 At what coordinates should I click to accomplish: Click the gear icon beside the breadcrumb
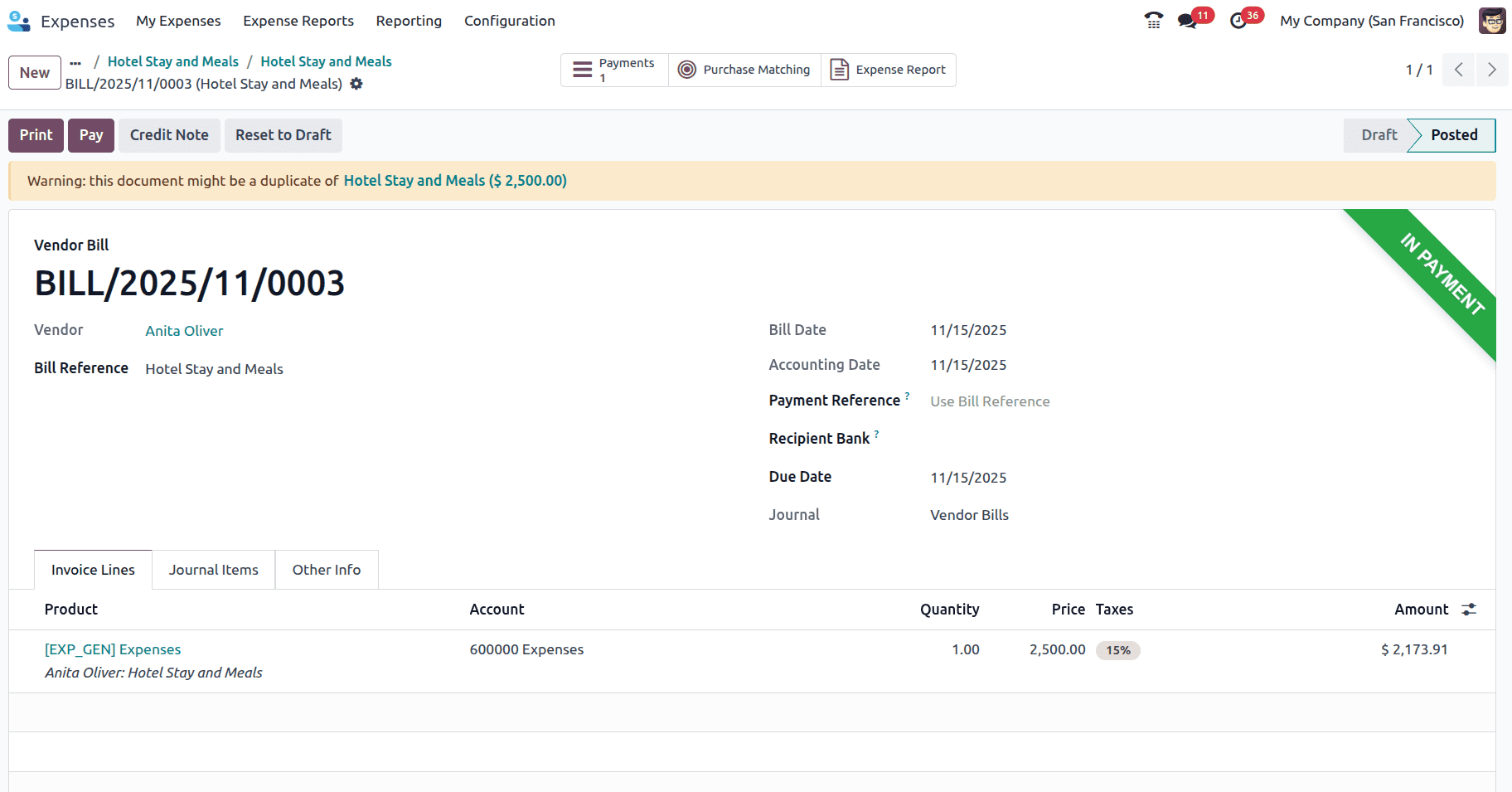[x=356, y=84]
